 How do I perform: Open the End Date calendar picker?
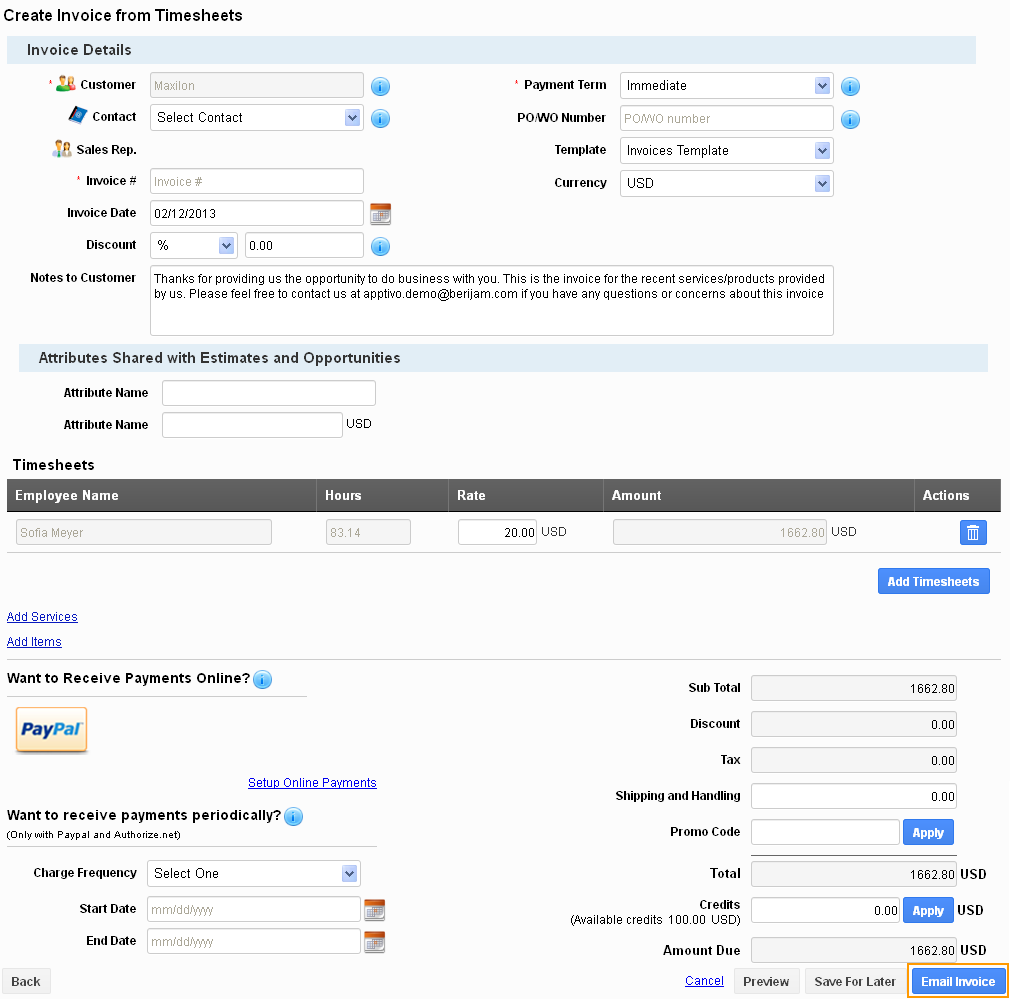(375, 940)
